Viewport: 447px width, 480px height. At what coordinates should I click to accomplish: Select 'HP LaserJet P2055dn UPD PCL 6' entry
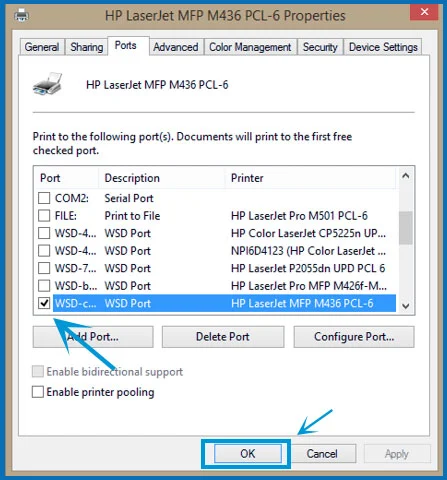click(x=308, y=268)
